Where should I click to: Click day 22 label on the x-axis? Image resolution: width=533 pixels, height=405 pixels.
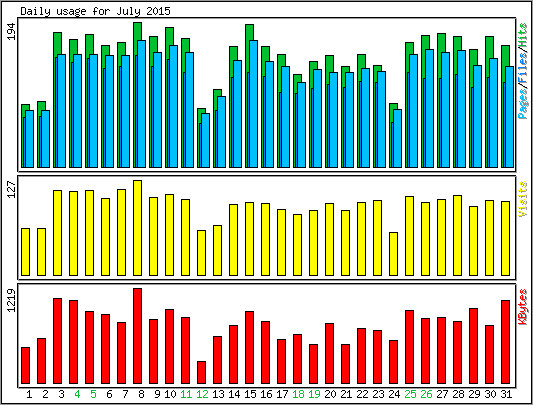coord(362,394)
